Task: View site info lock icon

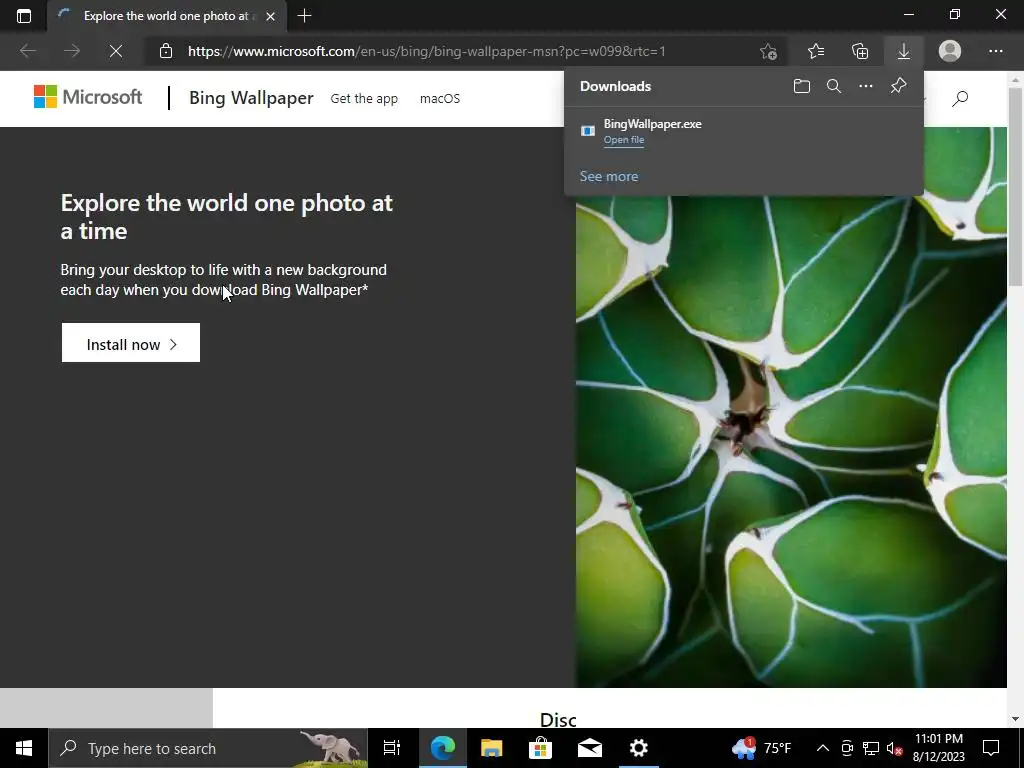Action: [166, 51]
